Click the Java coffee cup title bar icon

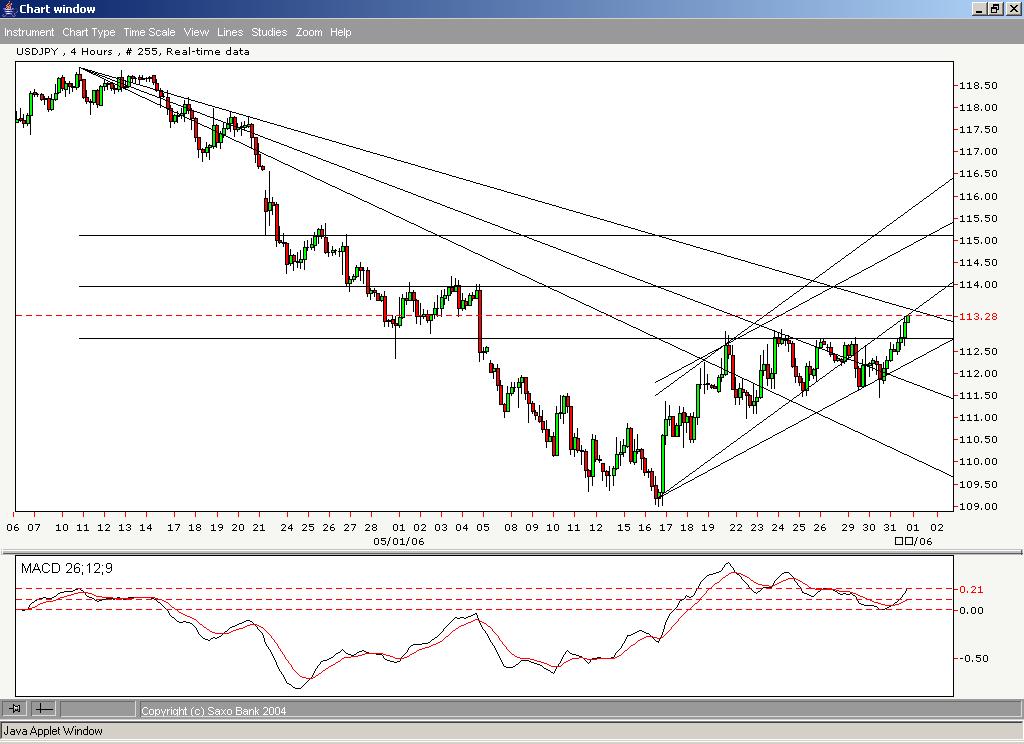click(x=8, y=8)
